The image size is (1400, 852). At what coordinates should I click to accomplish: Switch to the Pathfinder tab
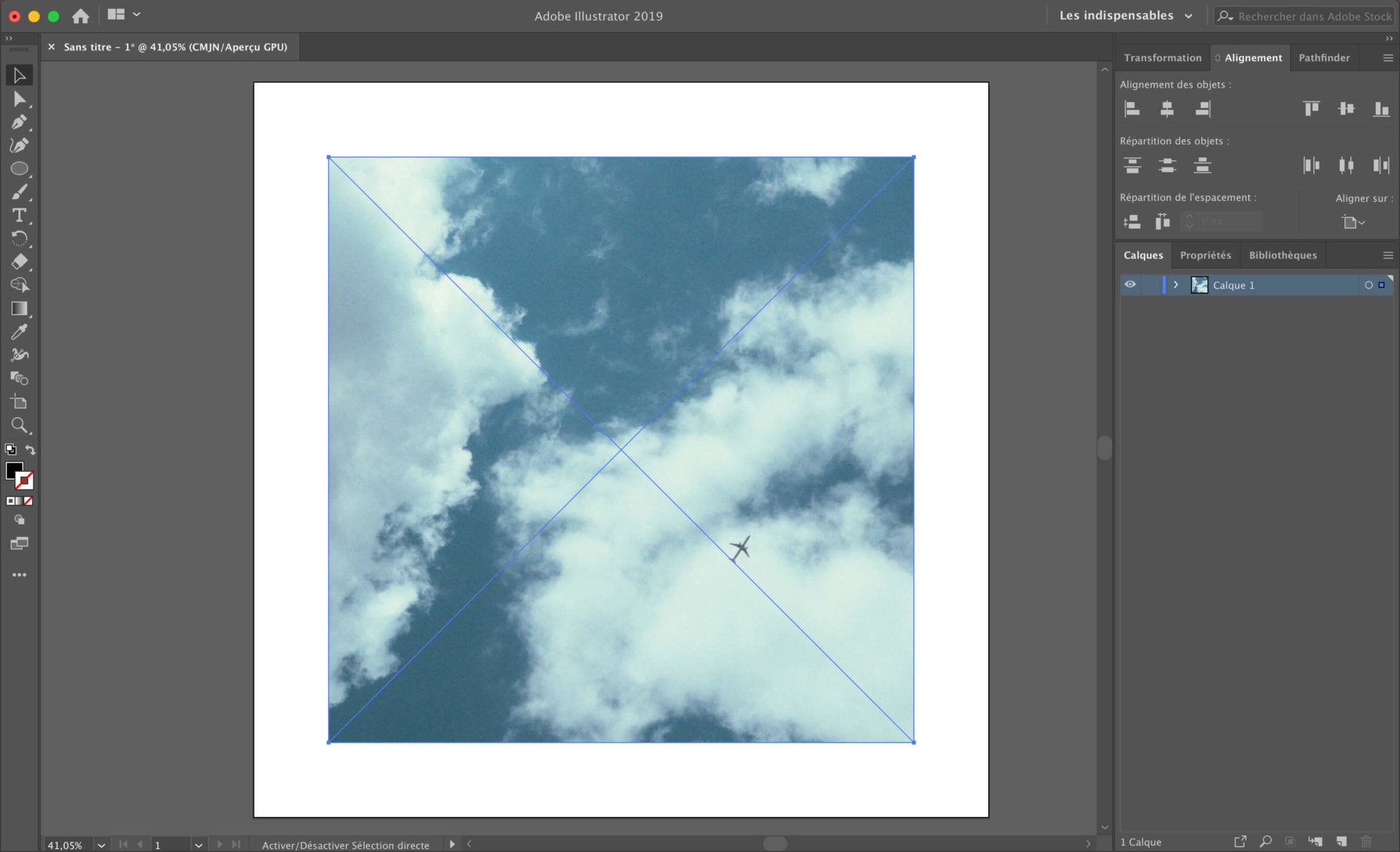(1323, 58)
